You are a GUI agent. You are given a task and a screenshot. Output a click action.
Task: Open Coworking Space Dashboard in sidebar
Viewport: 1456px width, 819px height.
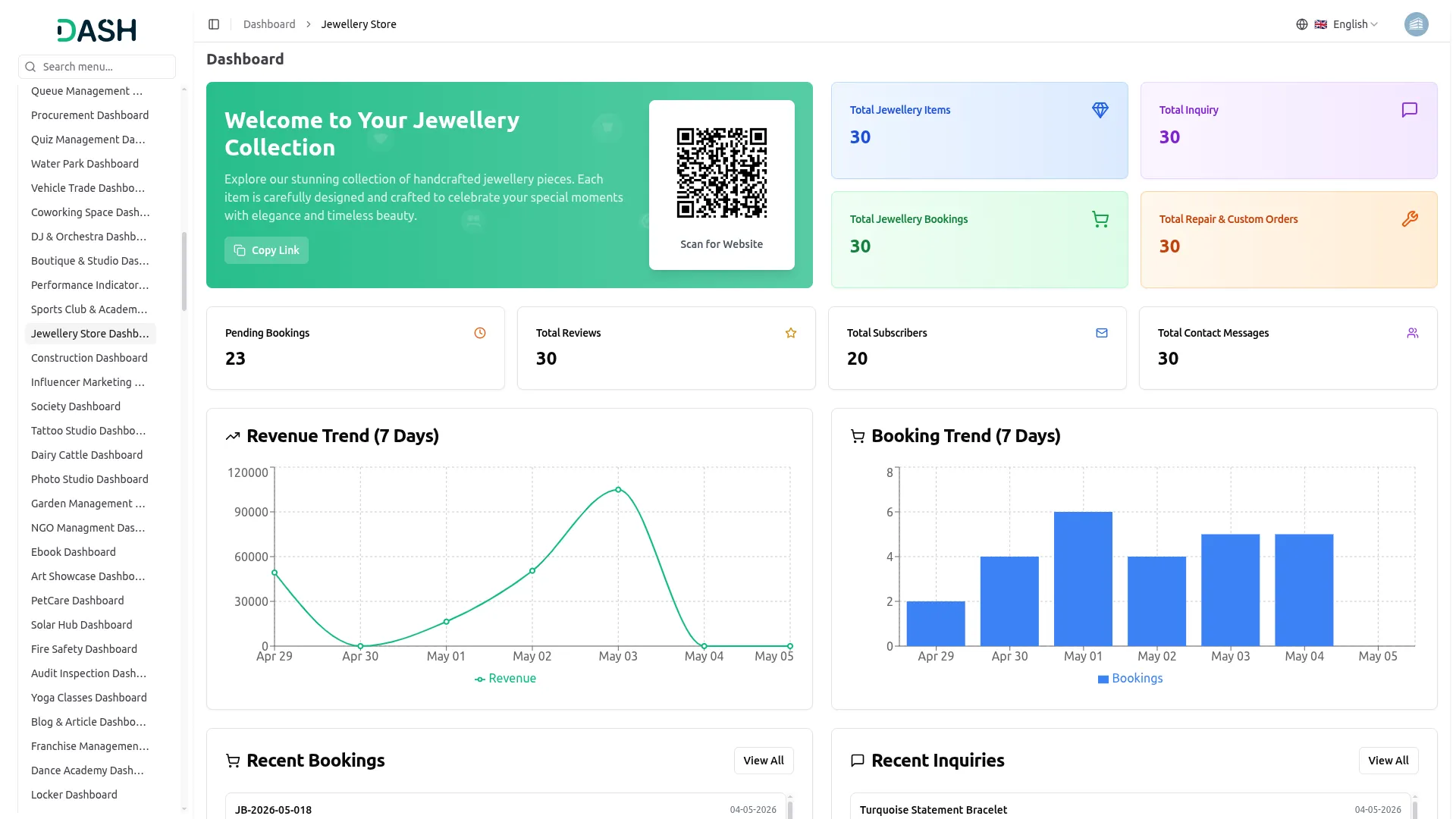(90, 212)
